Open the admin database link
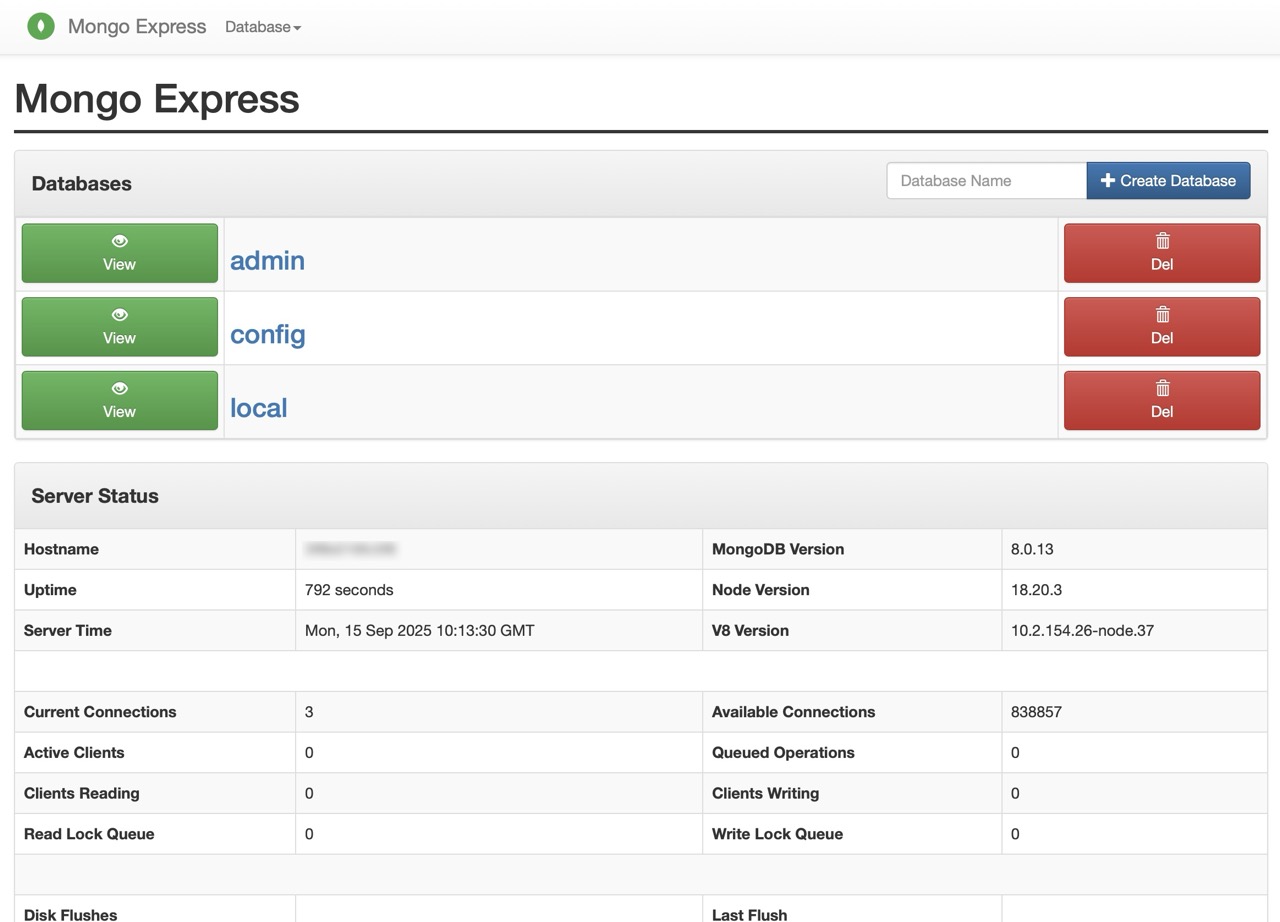 click(x=267, y=261)
